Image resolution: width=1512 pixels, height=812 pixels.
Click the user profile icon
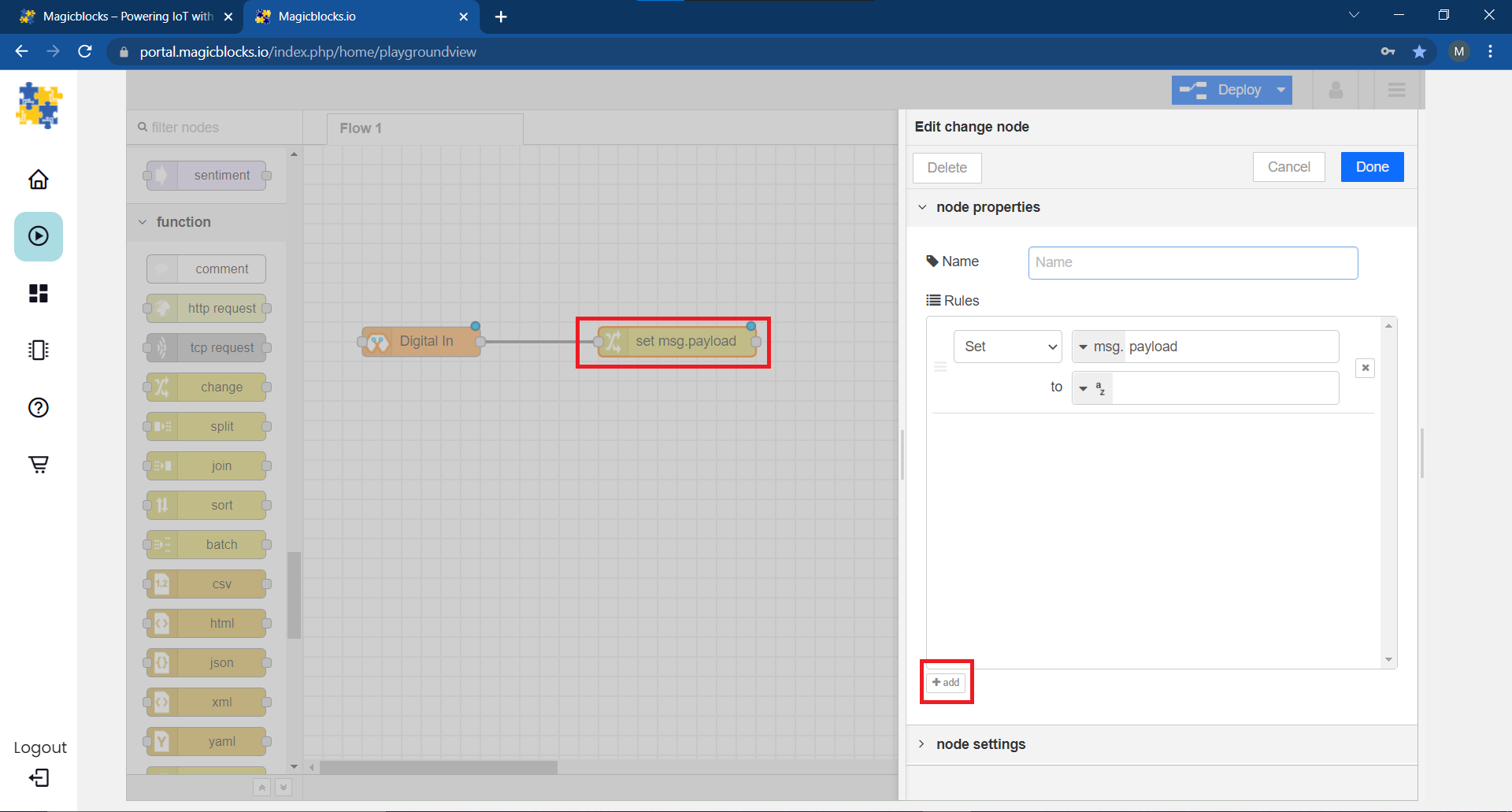pos(1335,90)
